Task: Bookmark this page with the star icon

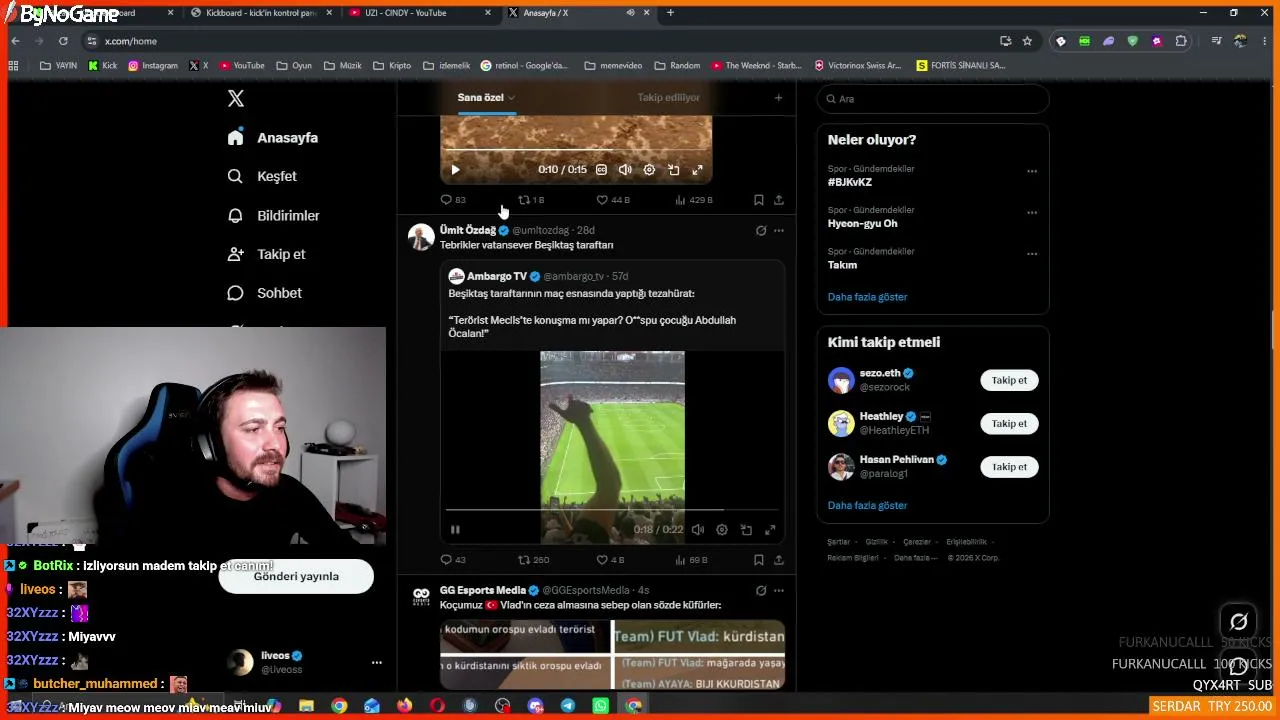Action: [x=1027, y=41]
